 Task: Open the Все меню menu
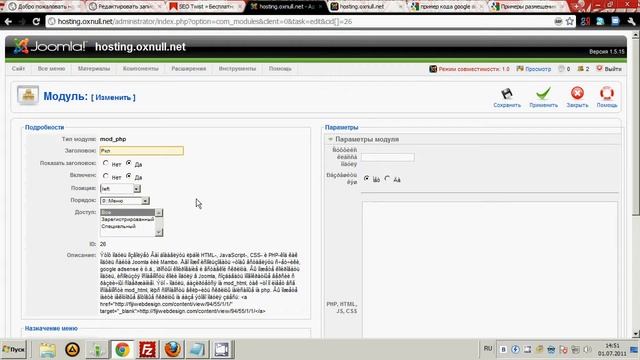(51, 69)
